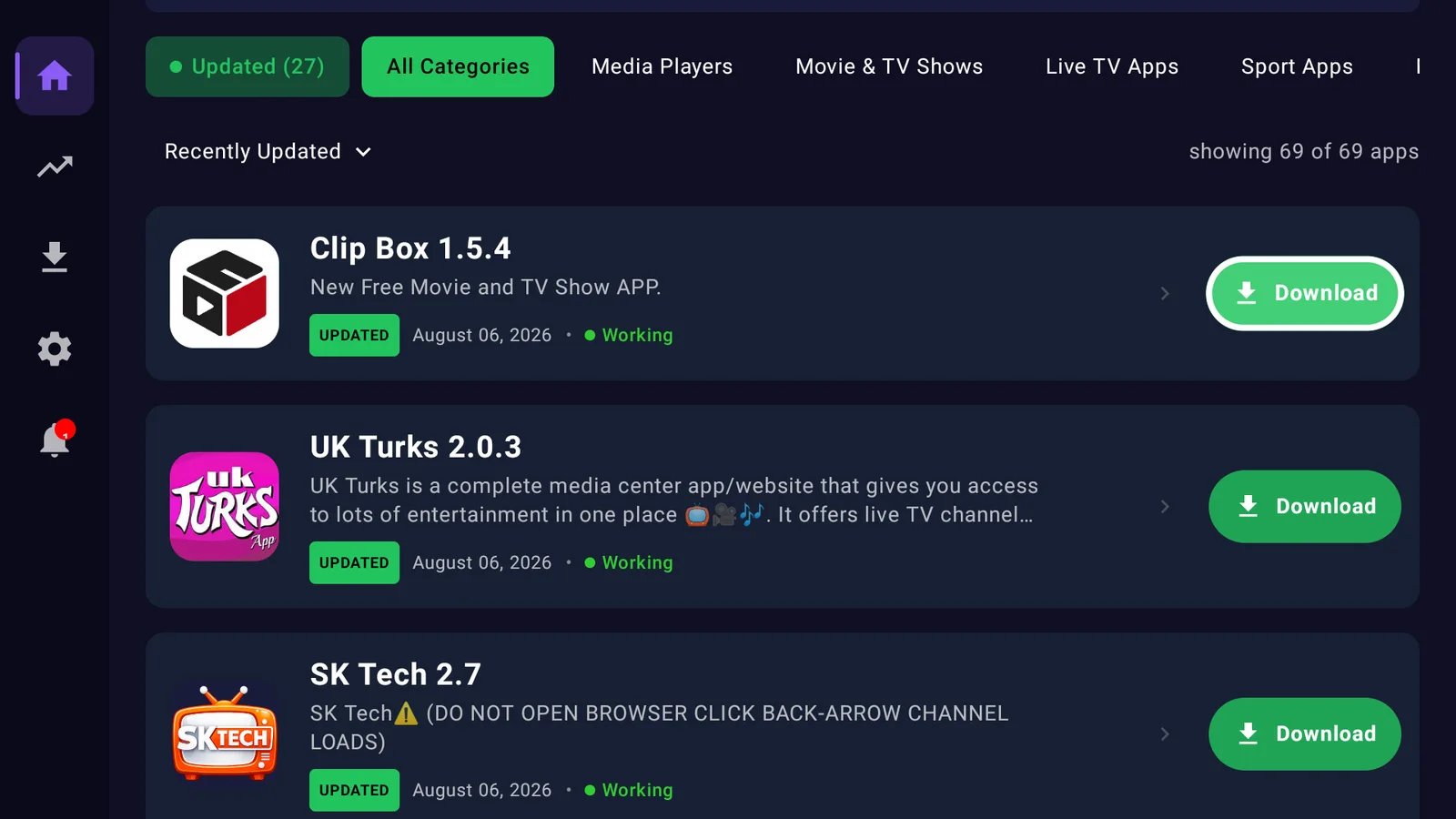The width and height of the screenshot is (1456, 819).
Task: Expand Clip Box details chevron
Action: tap(1165, 293)
